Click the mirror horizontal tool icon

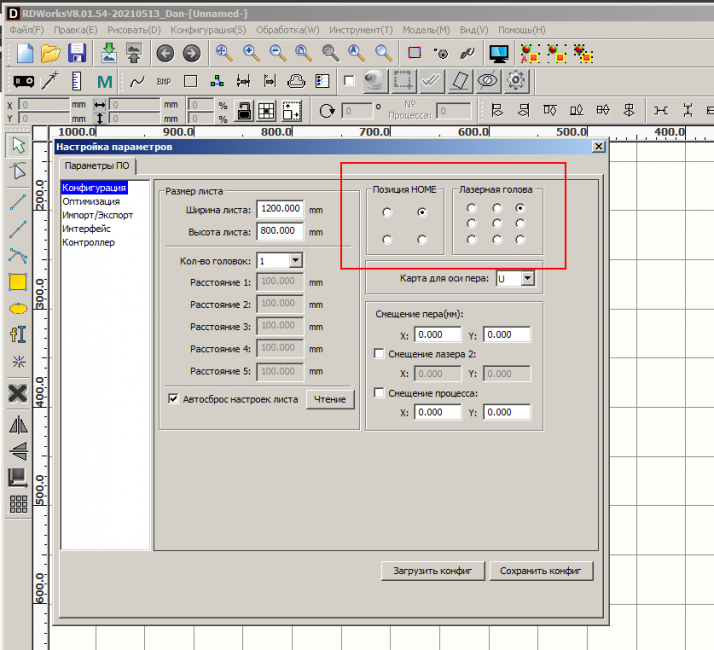click(x=17, y=425)
